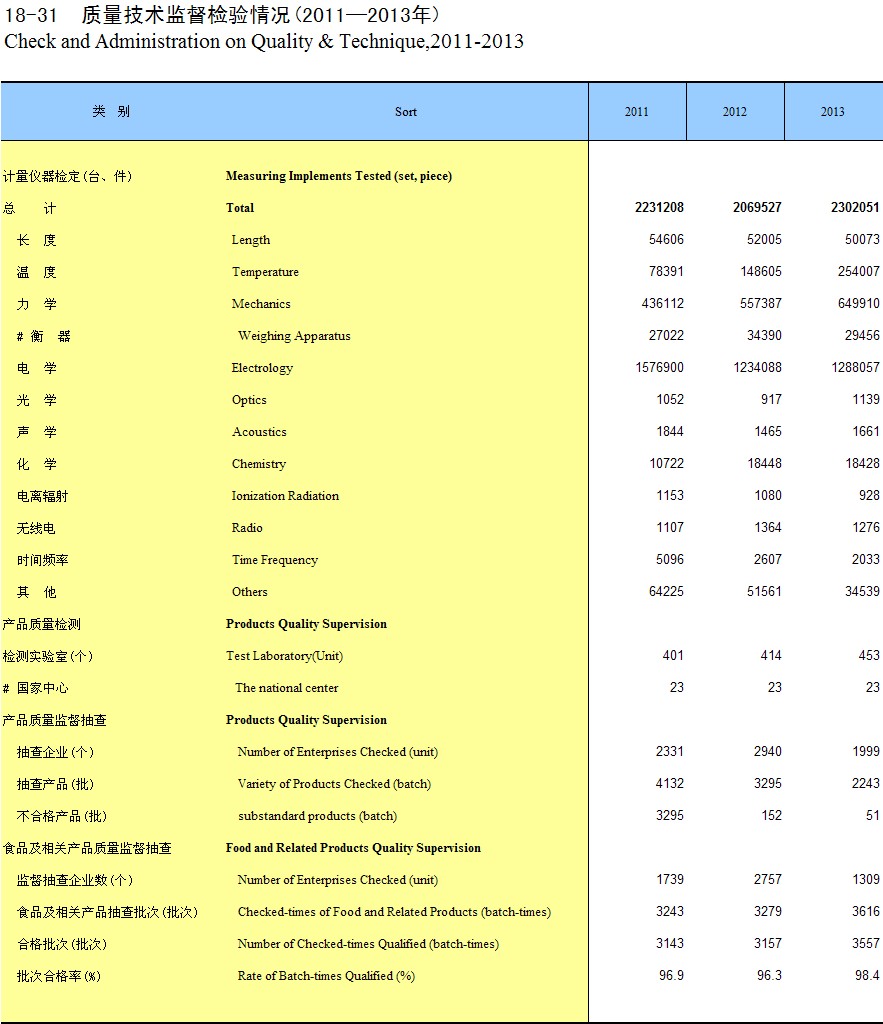Screen dimensions: 883x1024
Task: Click the Sort column header
Action: click(x=405, y=112)
